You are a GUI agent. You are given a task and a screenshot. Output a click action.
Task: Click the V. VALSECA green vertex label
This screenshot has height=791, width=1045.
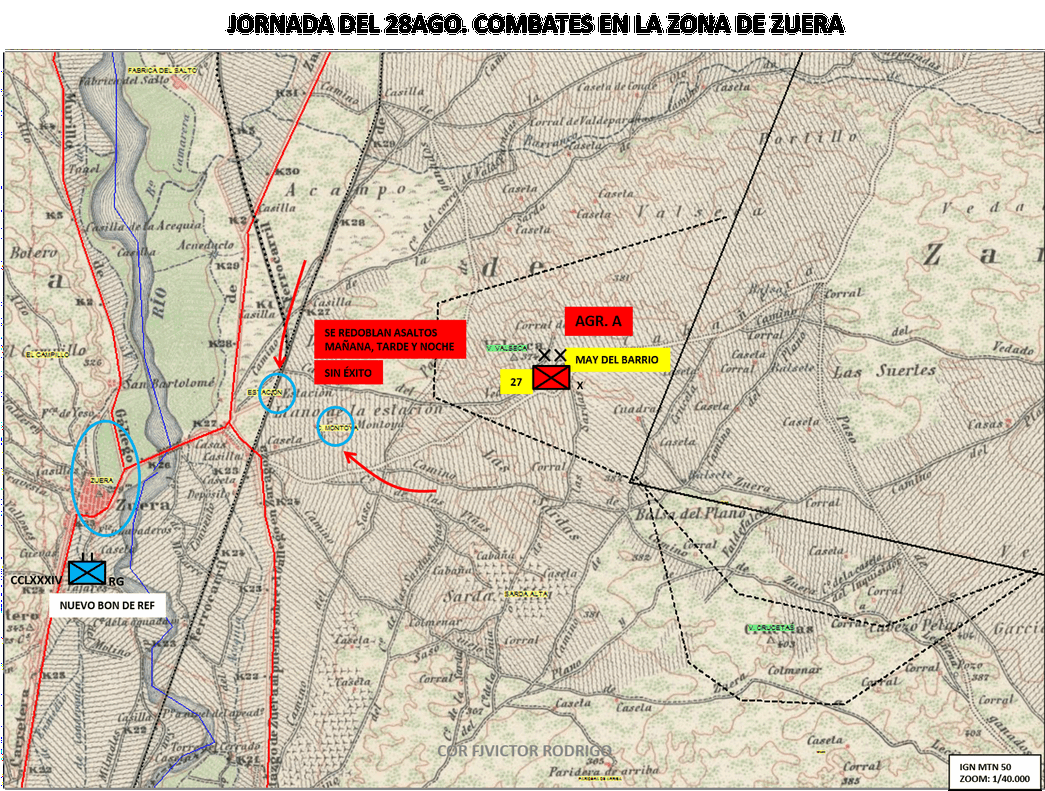(507, 348)
